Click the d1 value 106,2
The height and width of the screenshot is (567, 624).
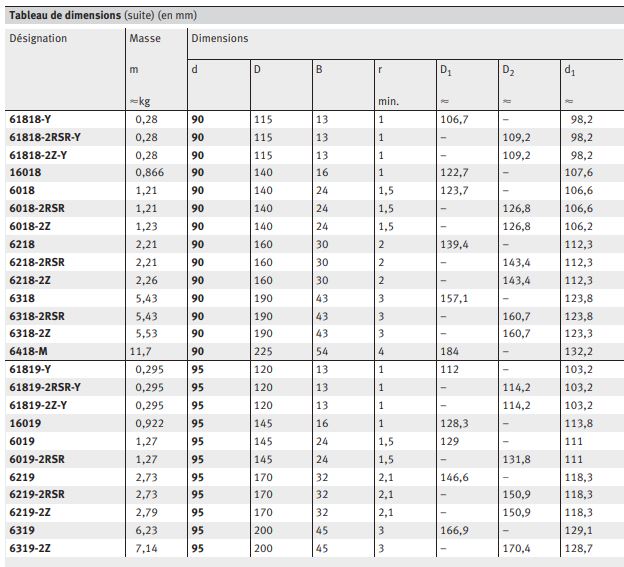coord(579,226)
